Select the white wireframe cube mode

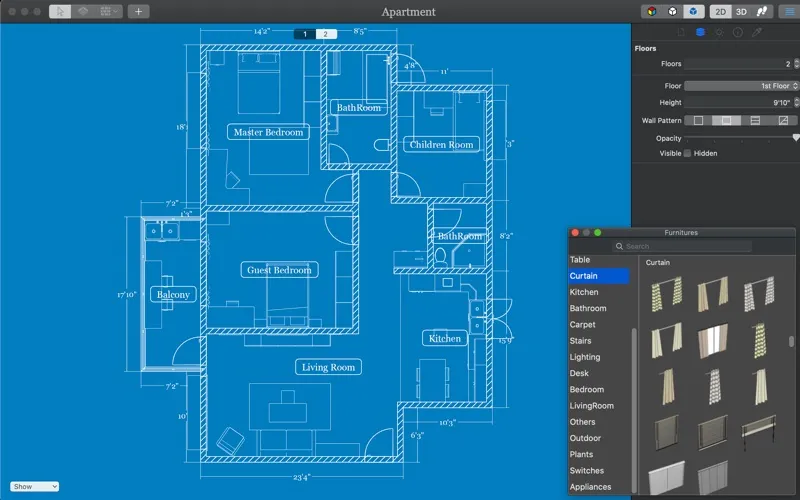click(672, 11)
